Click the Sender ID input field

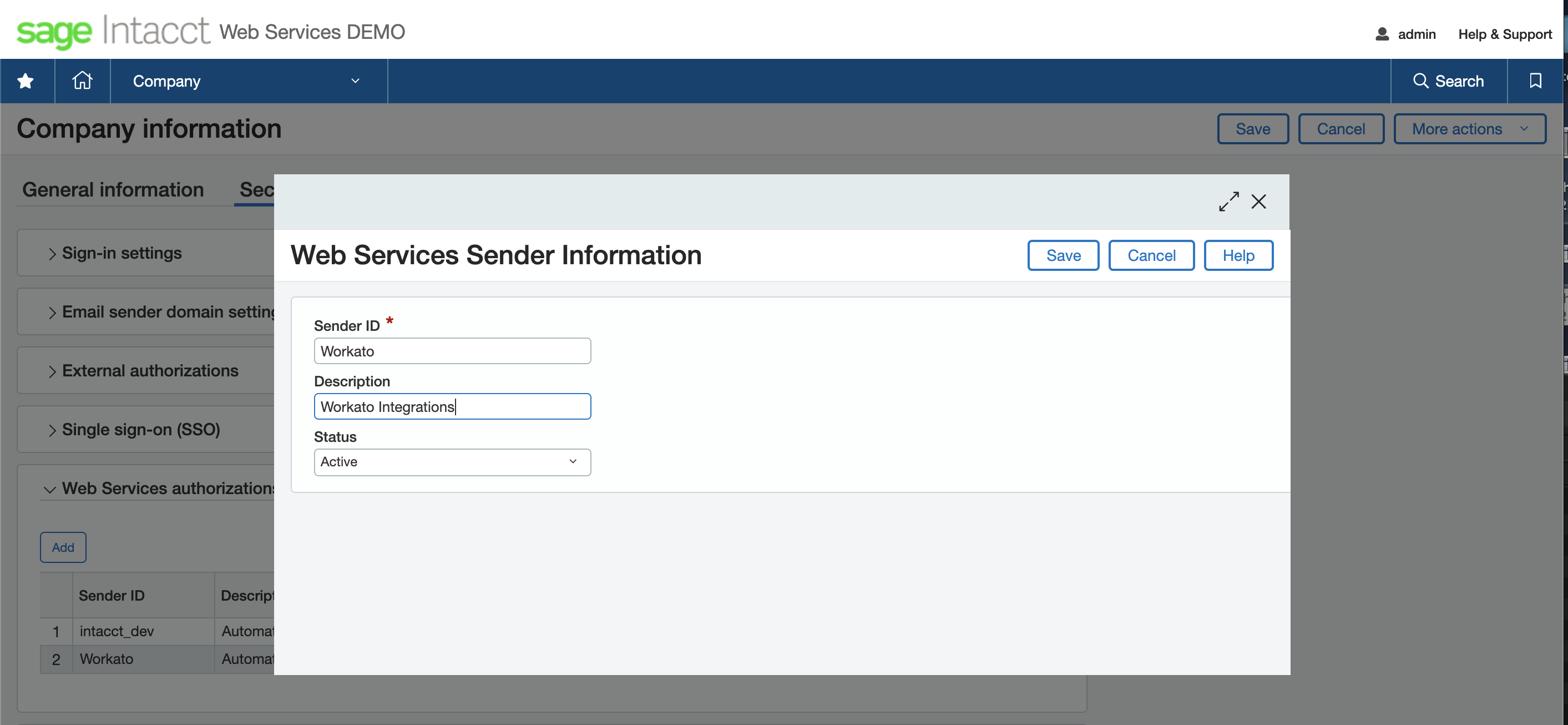(452, 351)
